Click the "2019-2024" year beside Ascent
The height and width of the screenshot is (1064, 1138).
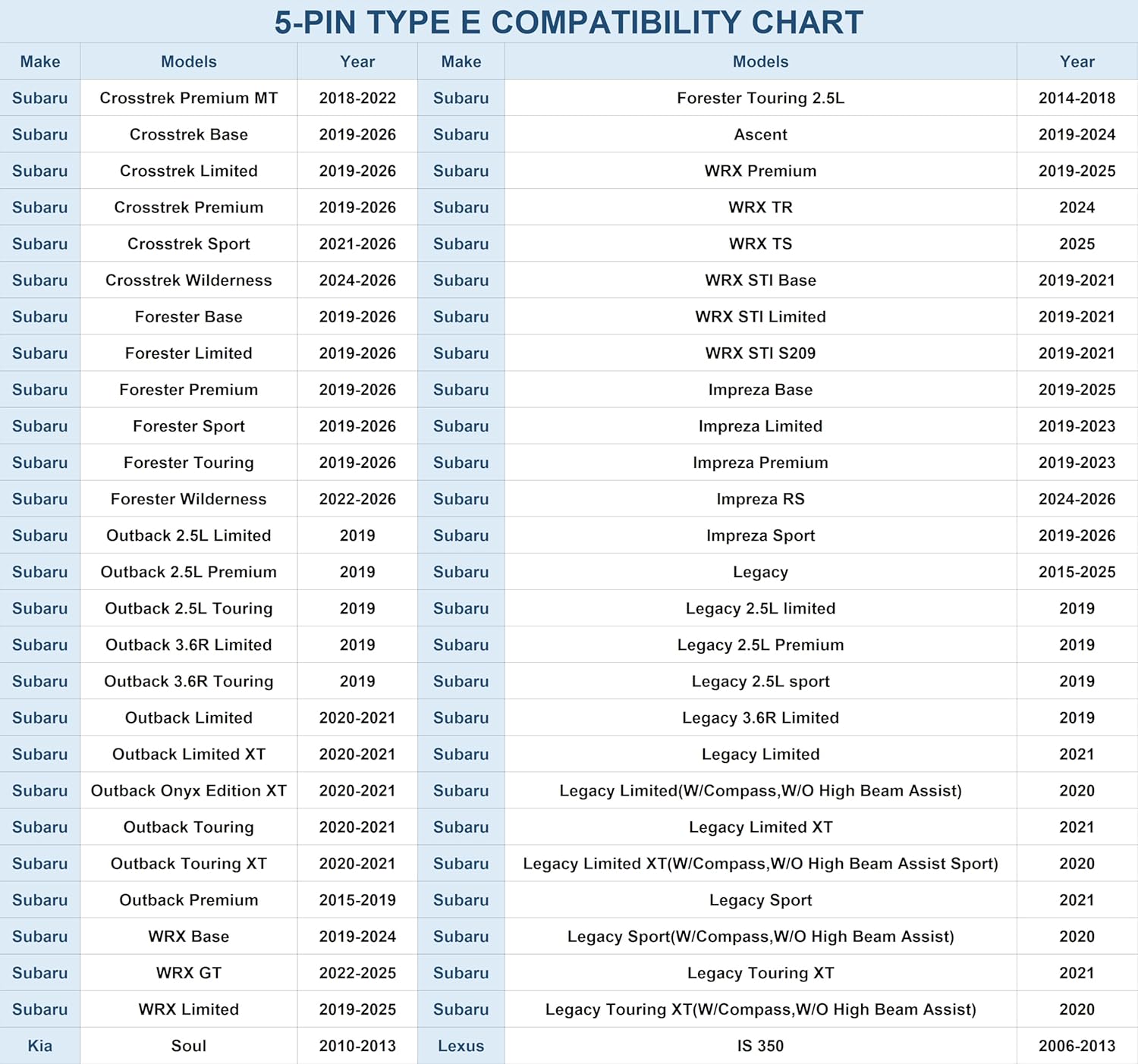1077,134
